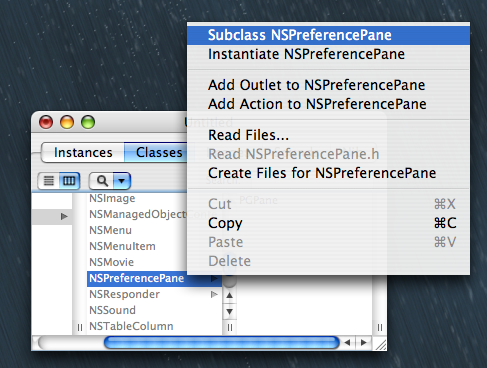The height and width of the screenshot is (368, 487).
Task: Click the column scroll up arrow
Action: [x=229, y=295]
